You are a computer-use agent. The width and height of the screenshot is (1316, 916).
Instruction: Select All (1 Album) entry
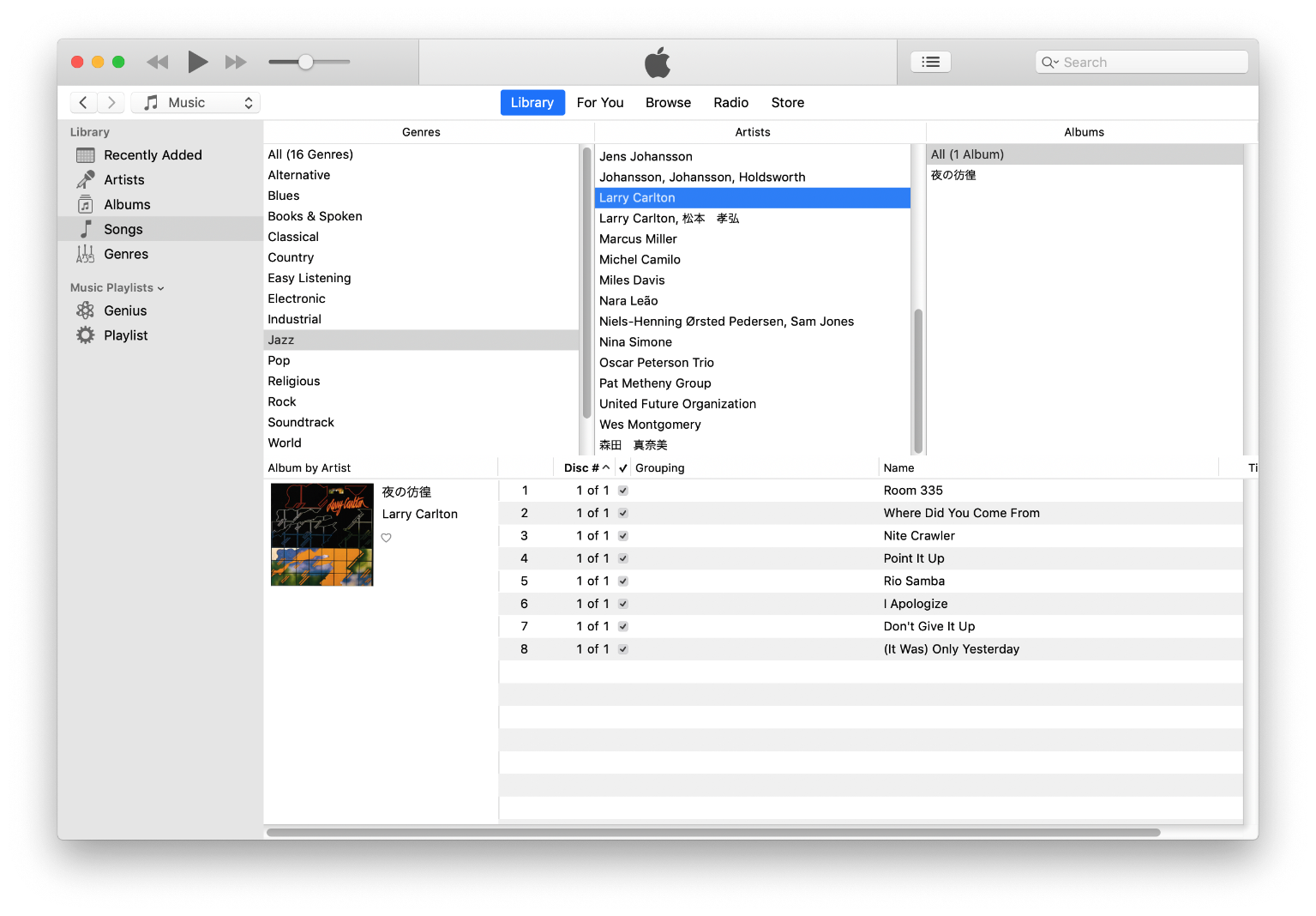tap(1085, 154)
